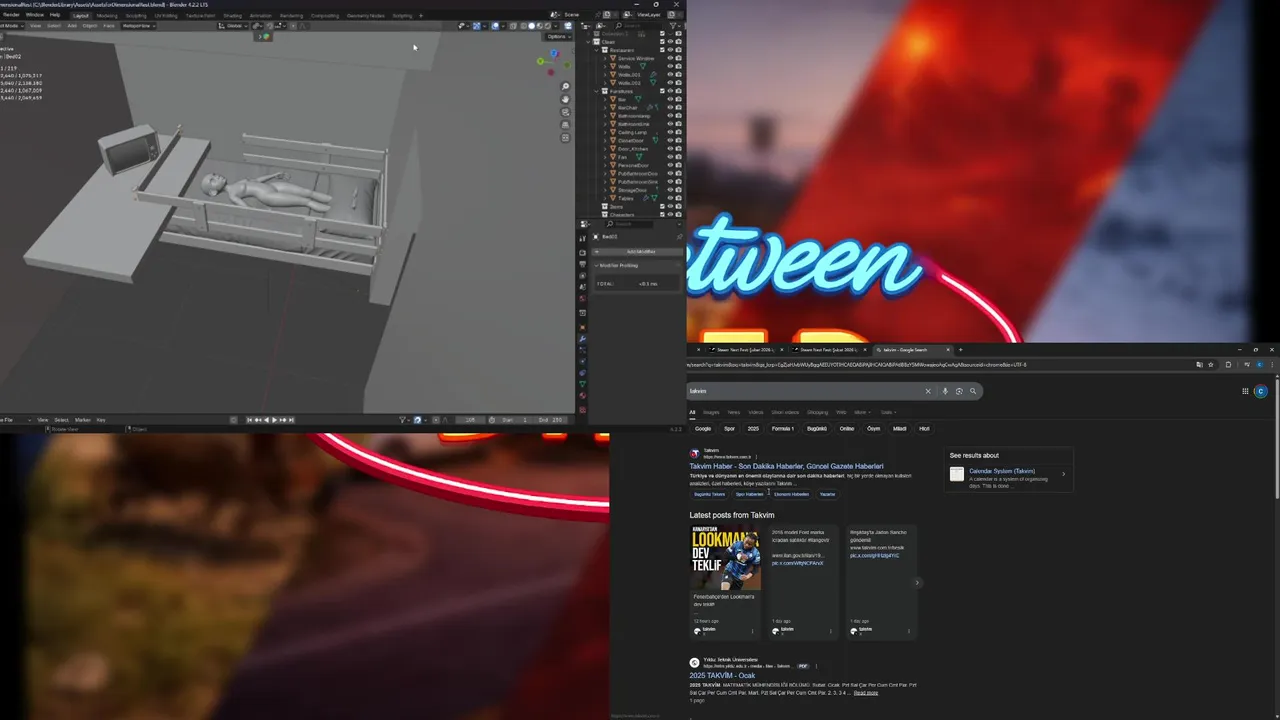Click the outliner search field

coord(640,25)
